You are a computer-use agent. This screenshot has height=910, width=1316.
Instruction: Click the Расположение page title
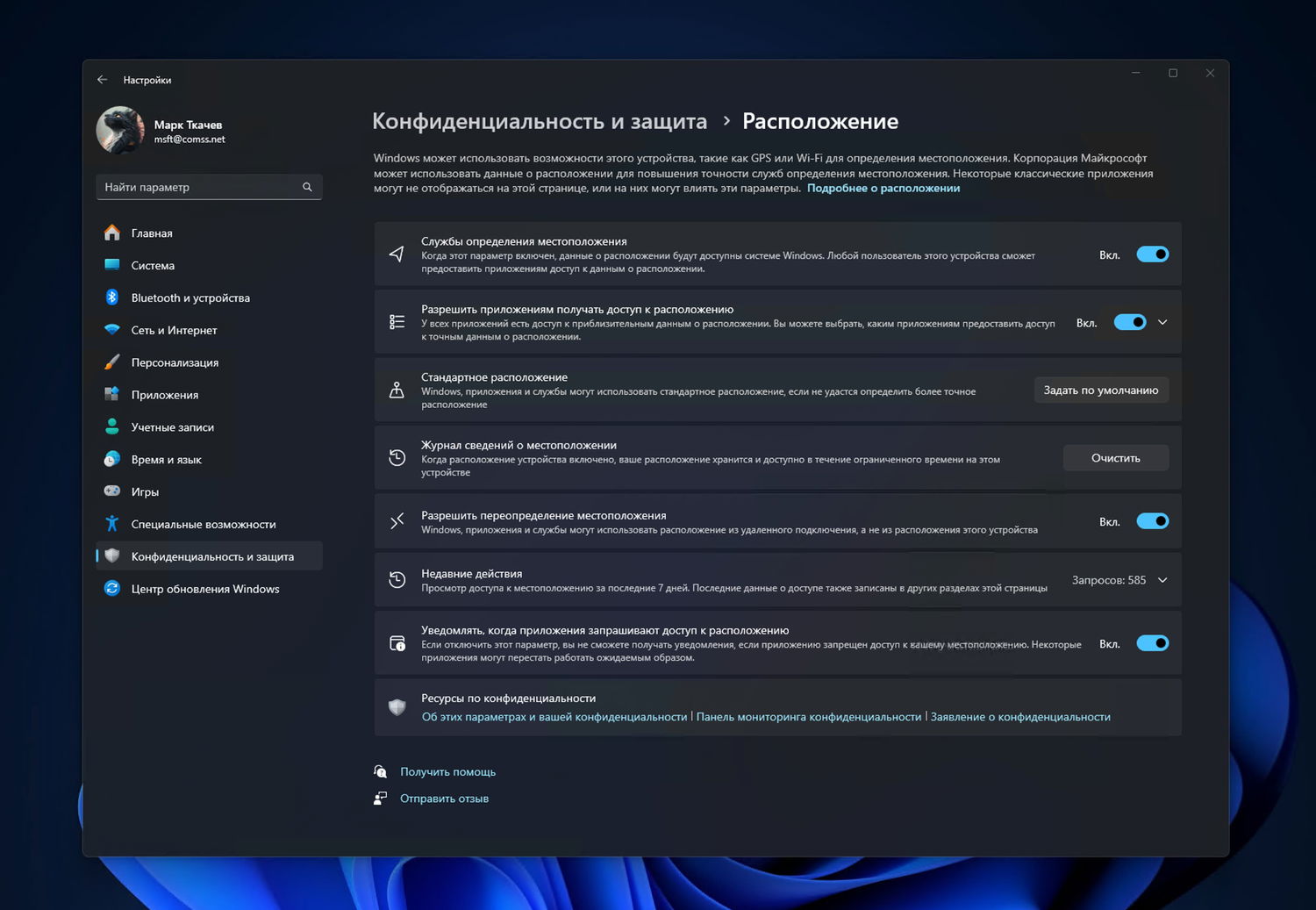tap(820, 121)
